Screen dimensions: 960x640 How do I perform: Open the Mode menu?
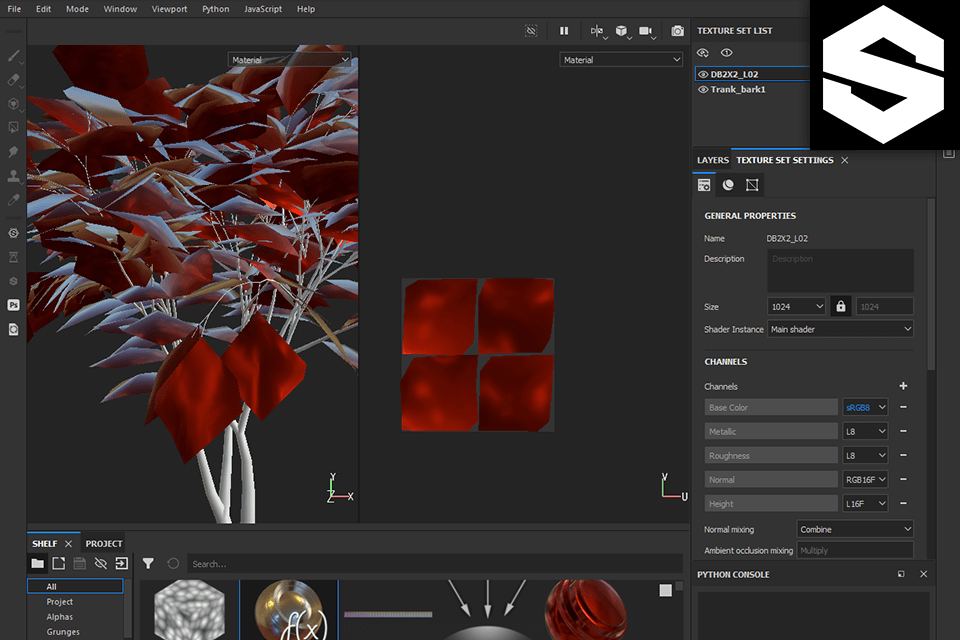77,9
